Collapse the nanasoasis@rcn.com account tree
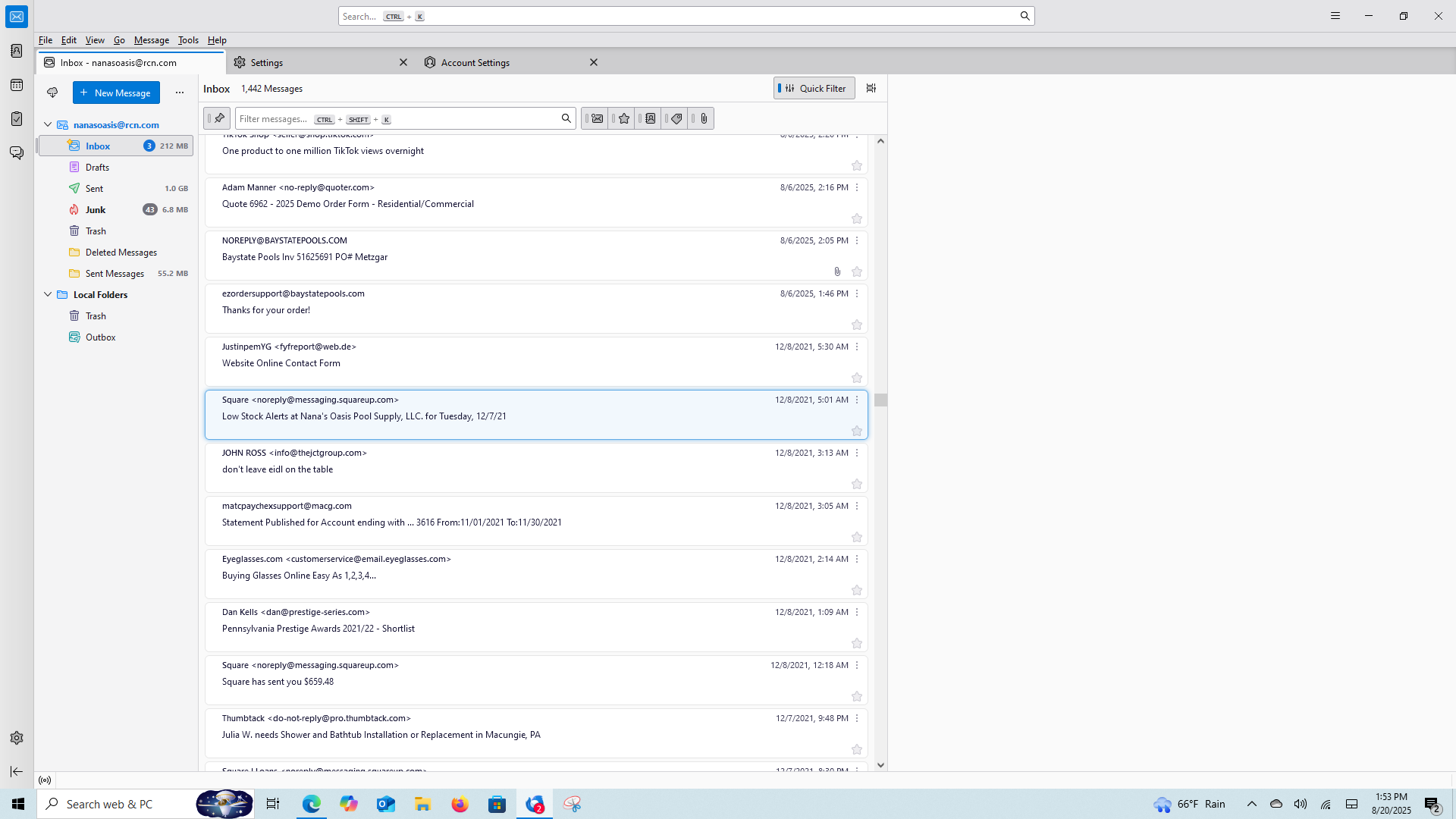1456x819 pixels. tap(48, 124)
